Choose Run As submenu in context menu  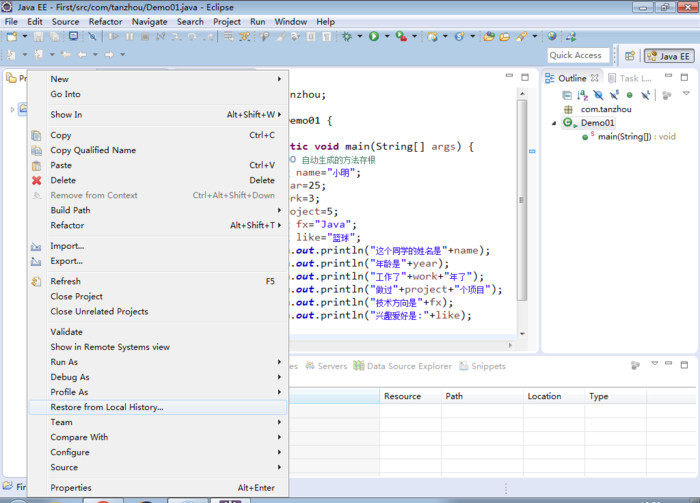pos(158,362)
